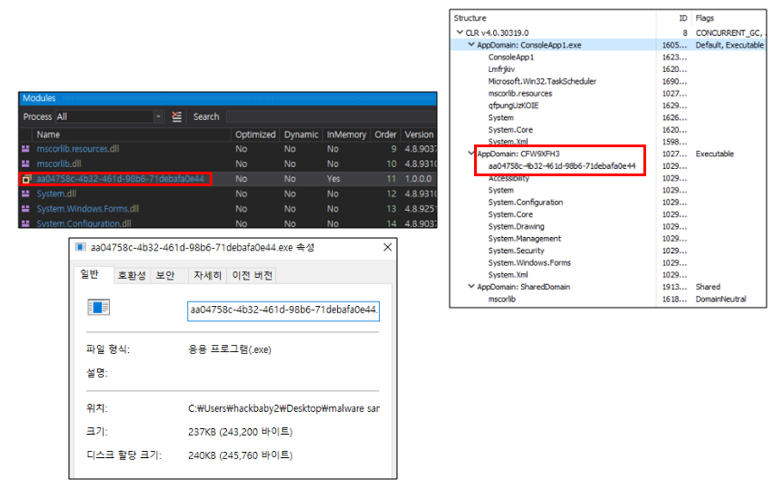
Task: Click the 응용 프로그램(.exe) file type
Action: point(230,349)
